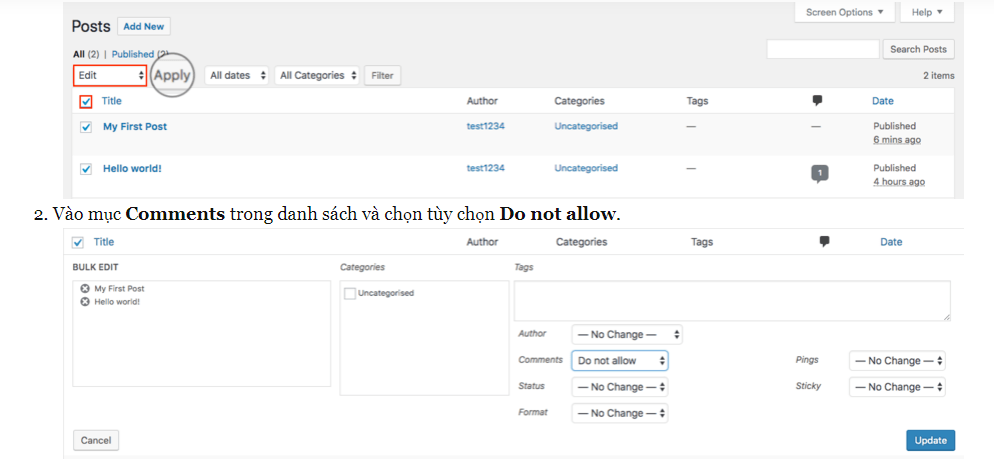Toggle the select-all checkbox beside Title
Image resolution: width=994 pixels, height=463 pixels.
pos(86,101)
